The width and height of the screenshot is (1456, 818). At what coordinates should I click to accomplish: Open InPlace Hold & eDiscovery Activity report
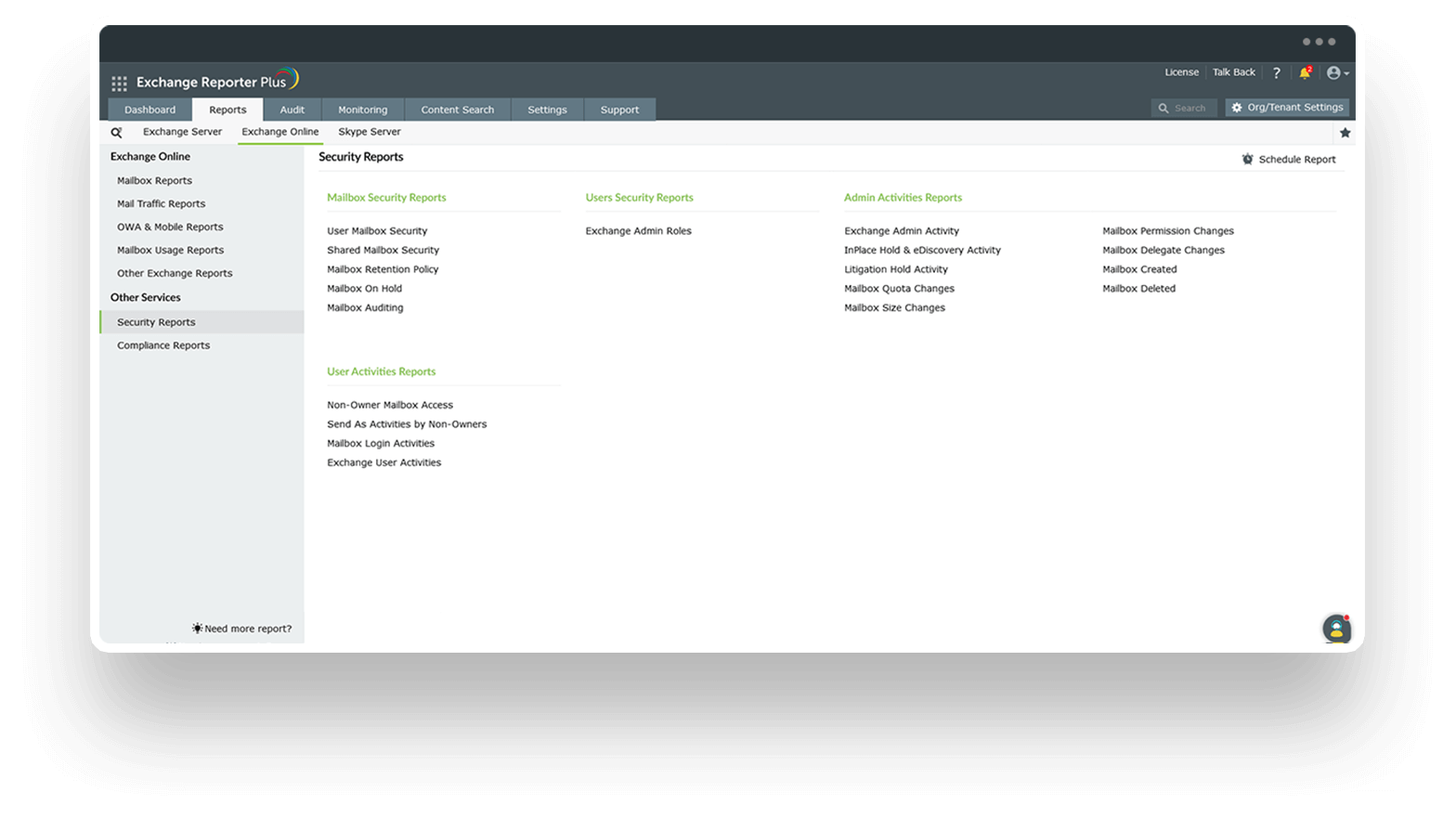coord(923,251)
